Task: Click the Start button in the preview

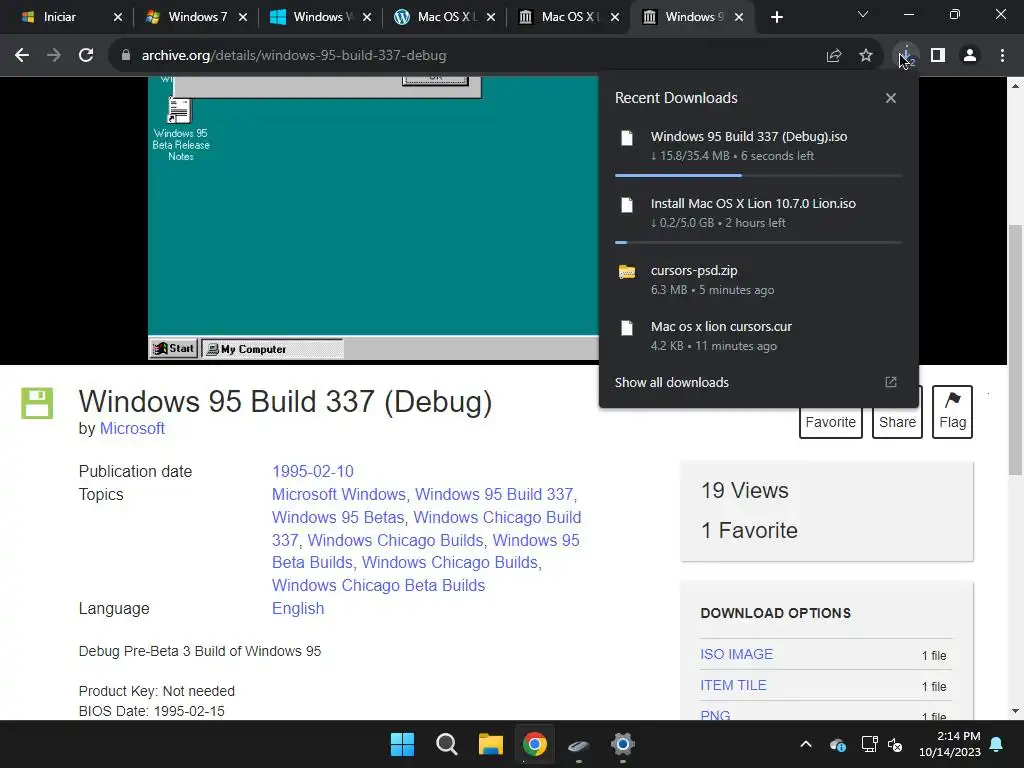Action: 174,349
